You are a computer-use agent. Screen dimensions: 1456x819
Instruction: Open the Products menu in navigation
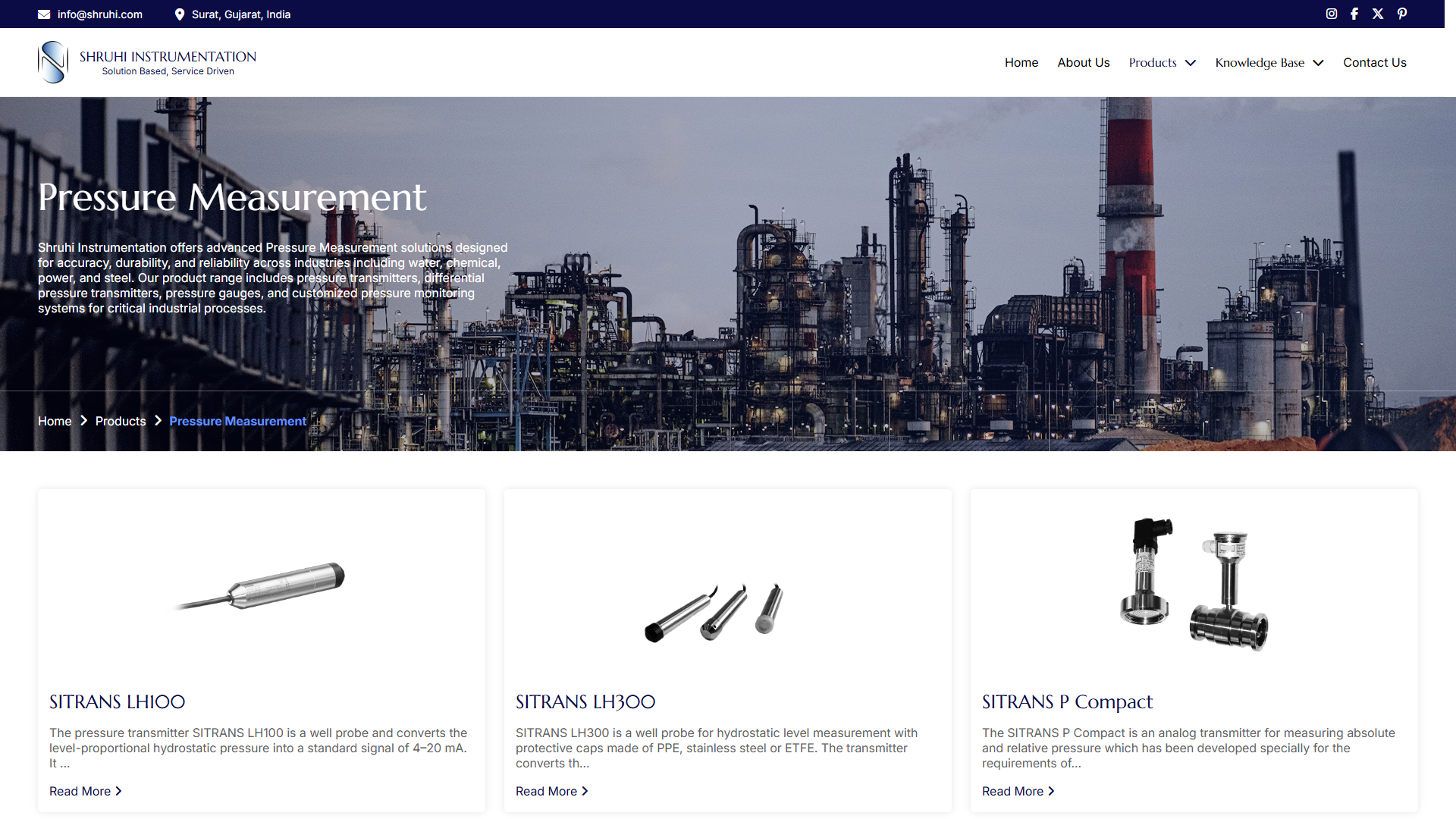(x=1152, y=63)
